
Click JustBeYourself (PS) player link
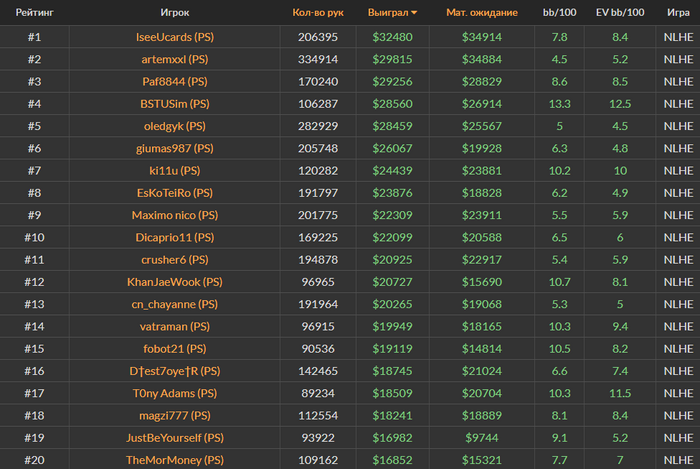[x=175, y=438]
